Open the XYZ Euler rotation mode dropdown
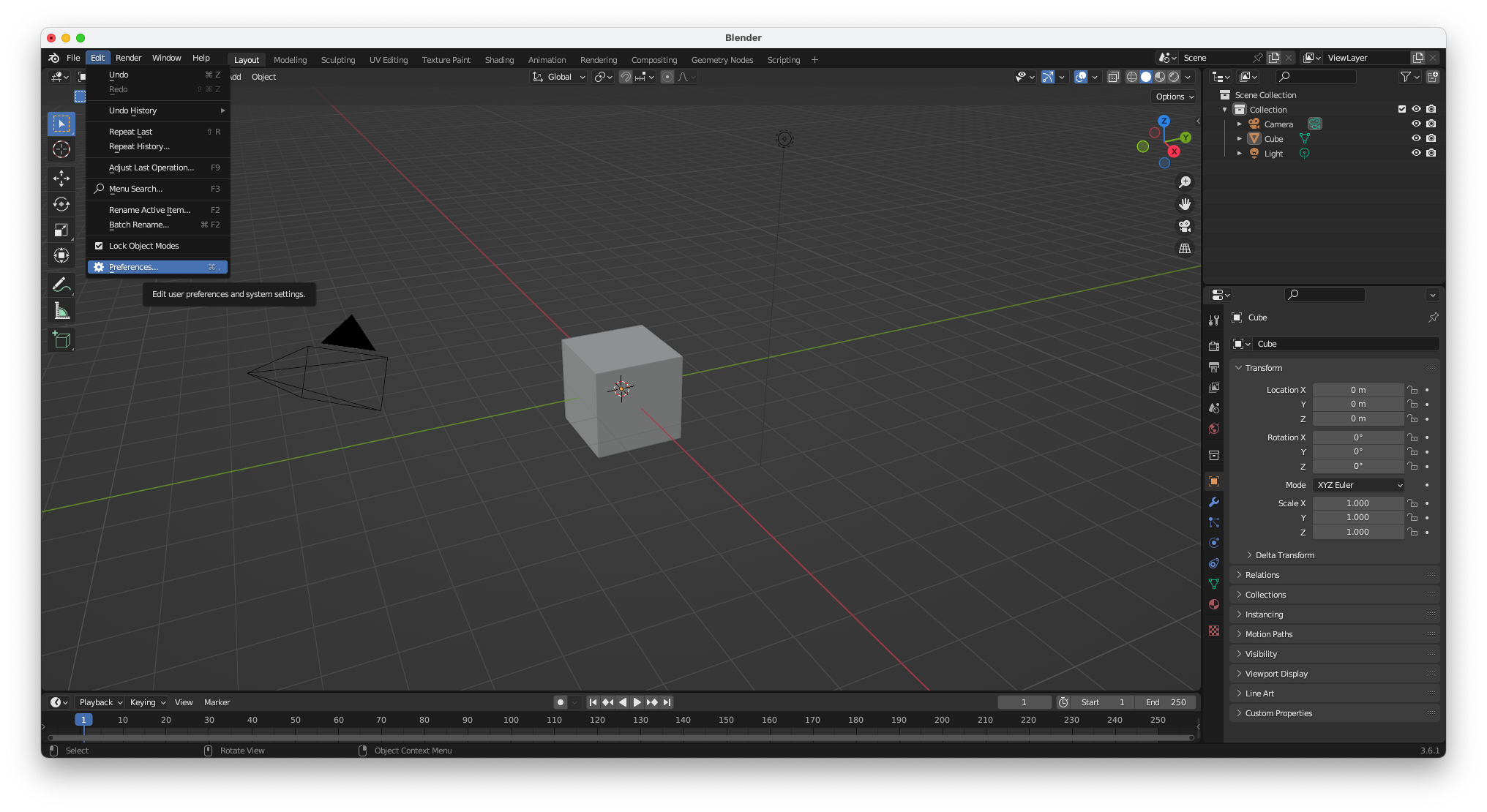 [x=1359, y=485]
